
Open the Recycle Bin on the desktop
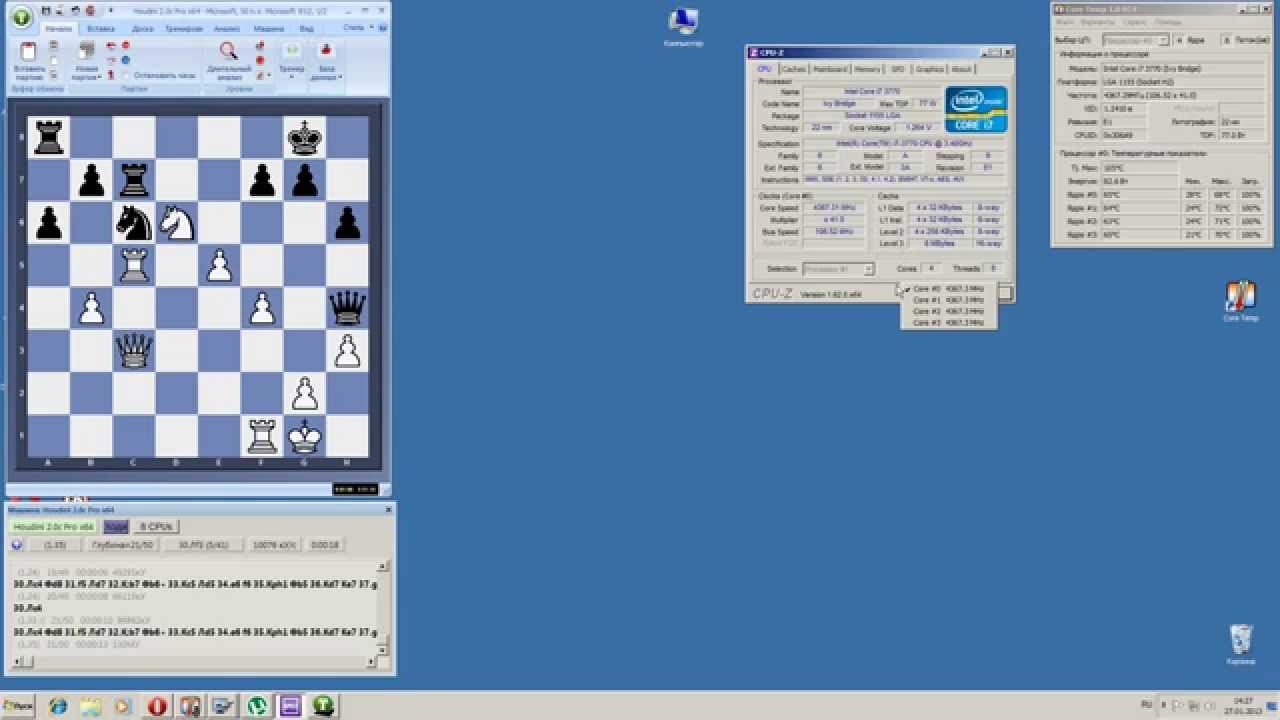[1240, 645]
